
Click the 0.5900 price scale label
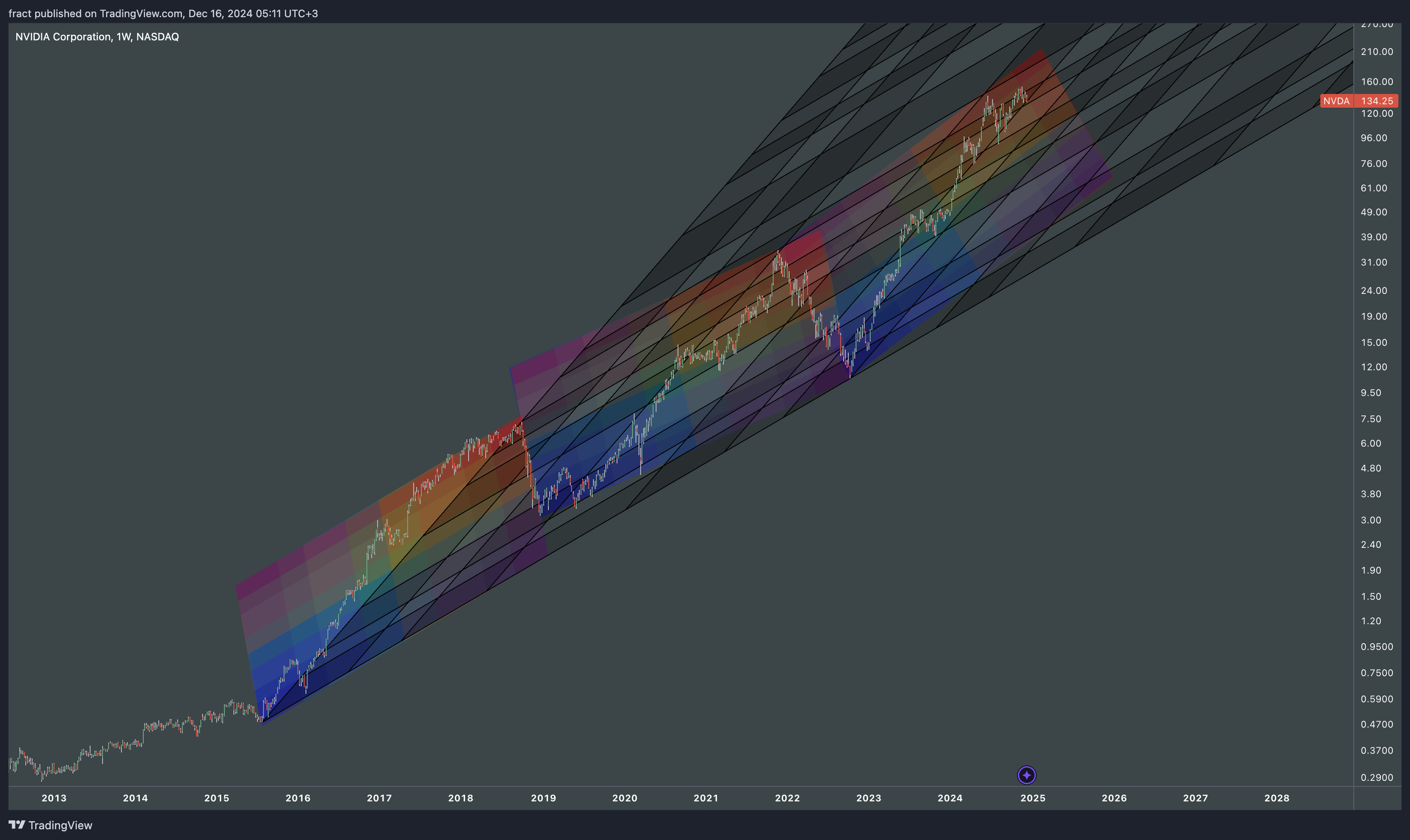coord(1377,699)
